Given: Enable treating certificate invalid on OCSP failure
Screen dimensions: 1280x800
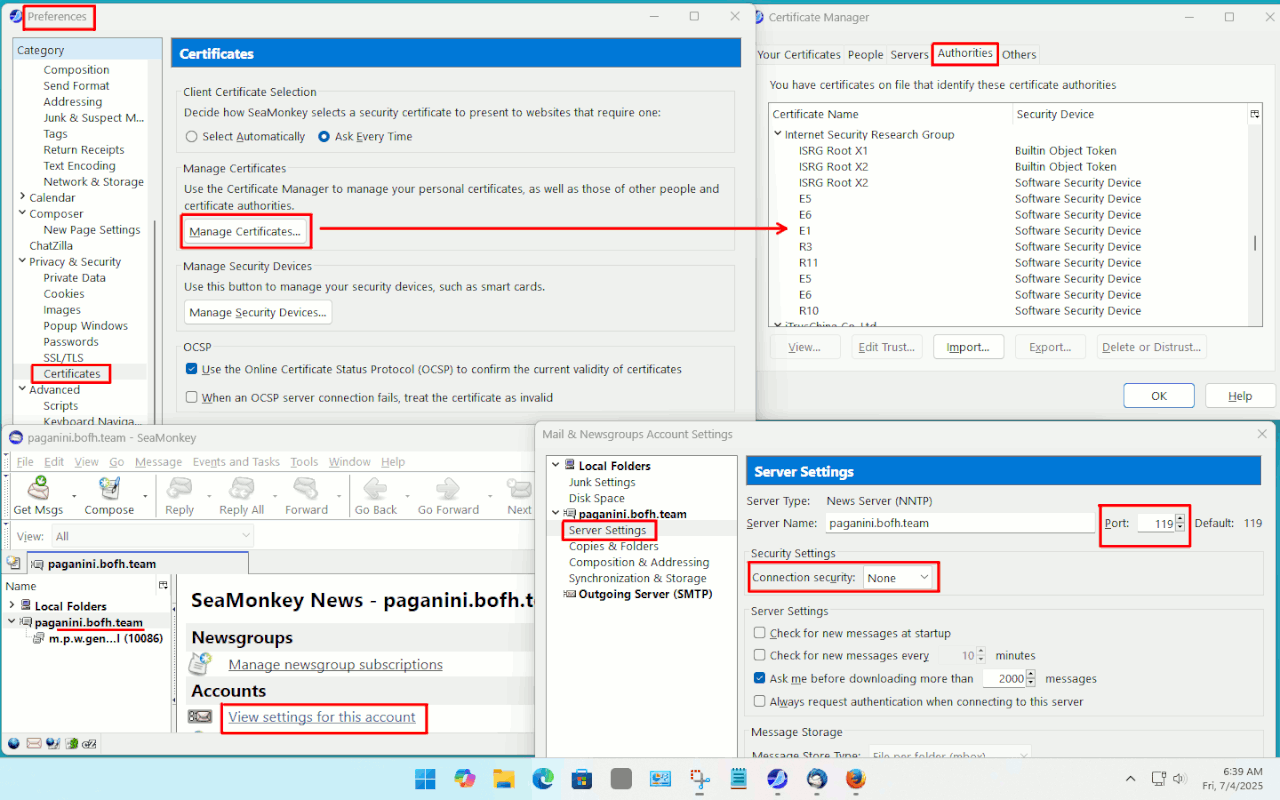Looking at the screenshot, I should (x=192, y=397).
